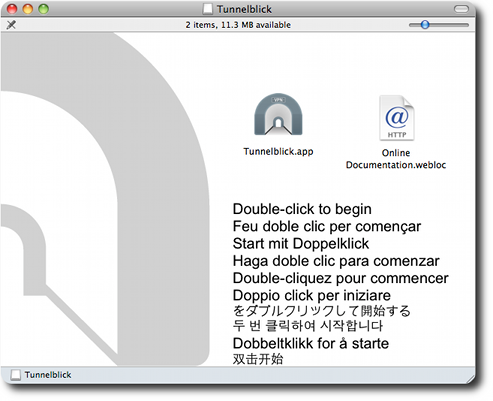
Task: Select the Tunnelblick.app icon
Action: (278, 114)
